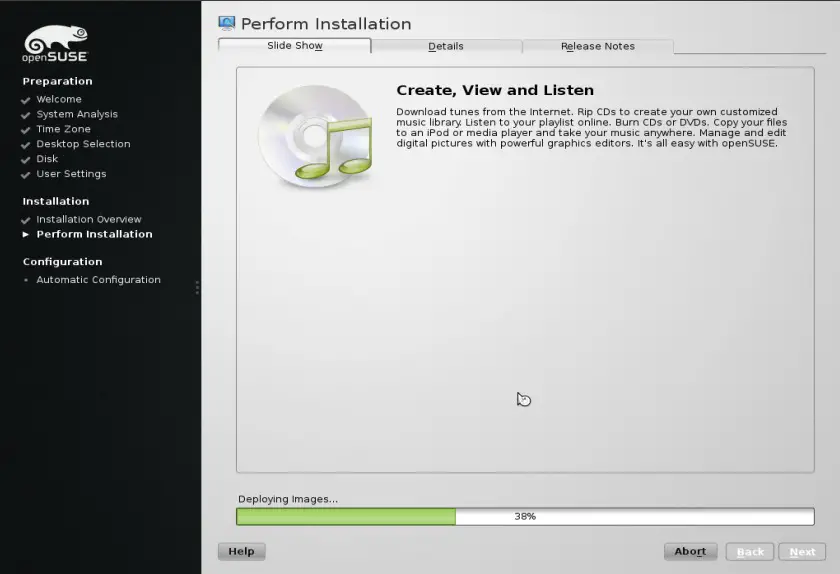The image size is (840, 574).
Task: Click the checkmark beside Time Zone
Action: (25, 130)
